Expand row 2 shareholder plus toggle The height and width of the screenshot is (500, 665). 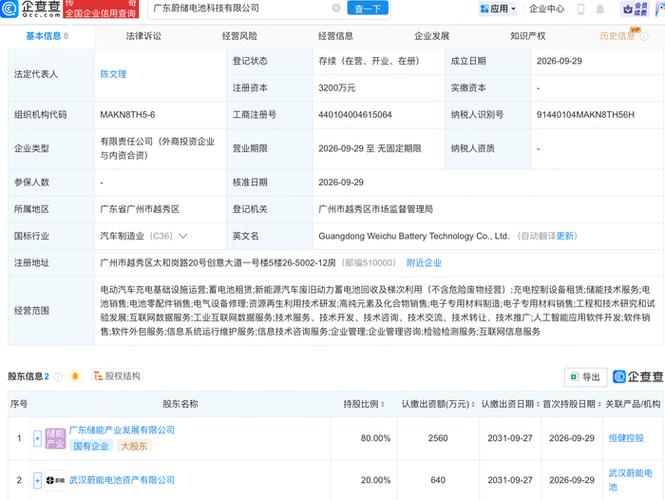point(37,480)
